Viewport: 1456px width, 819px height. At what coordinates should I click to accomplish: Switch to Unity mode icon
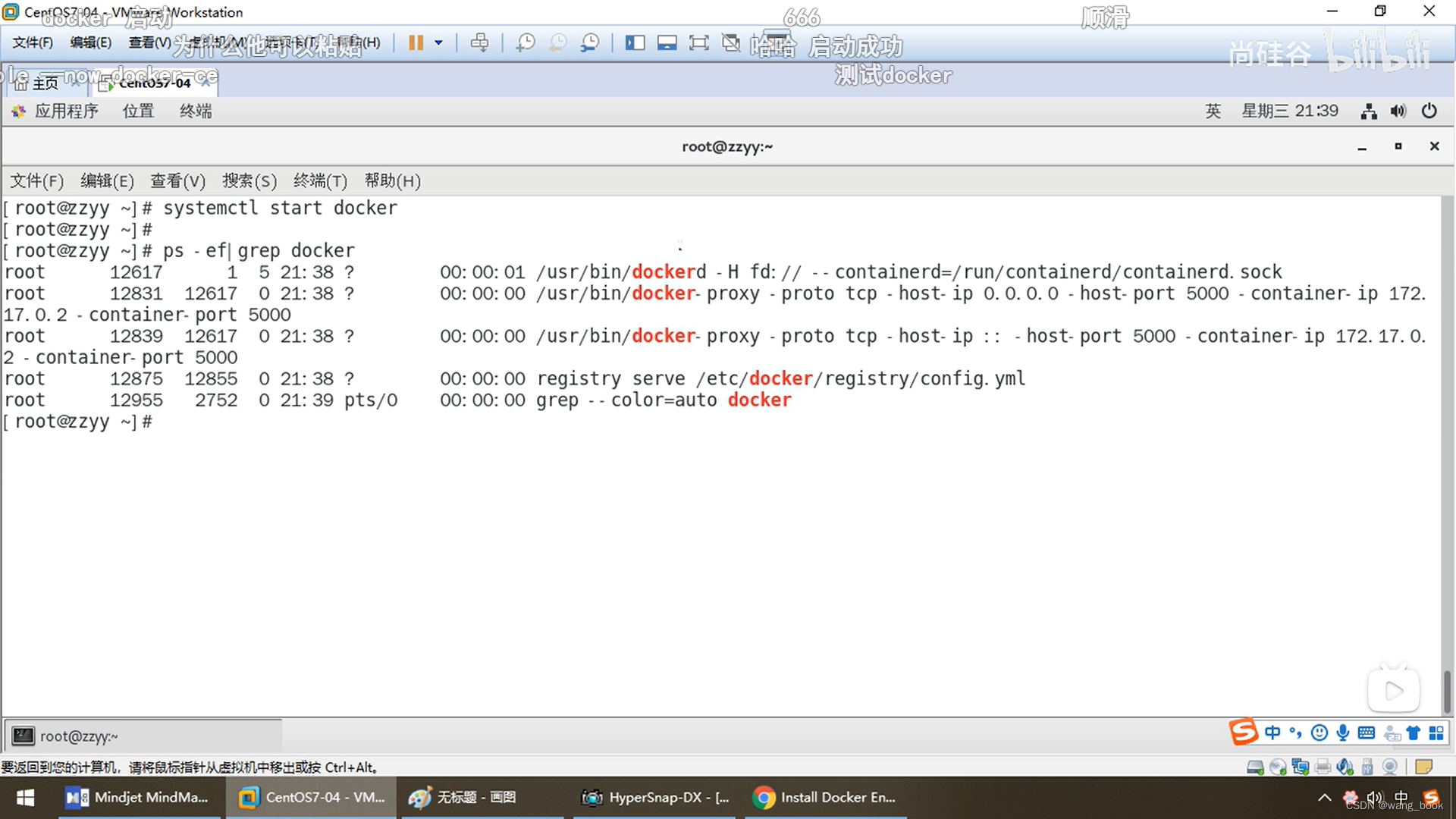point(731,42)
